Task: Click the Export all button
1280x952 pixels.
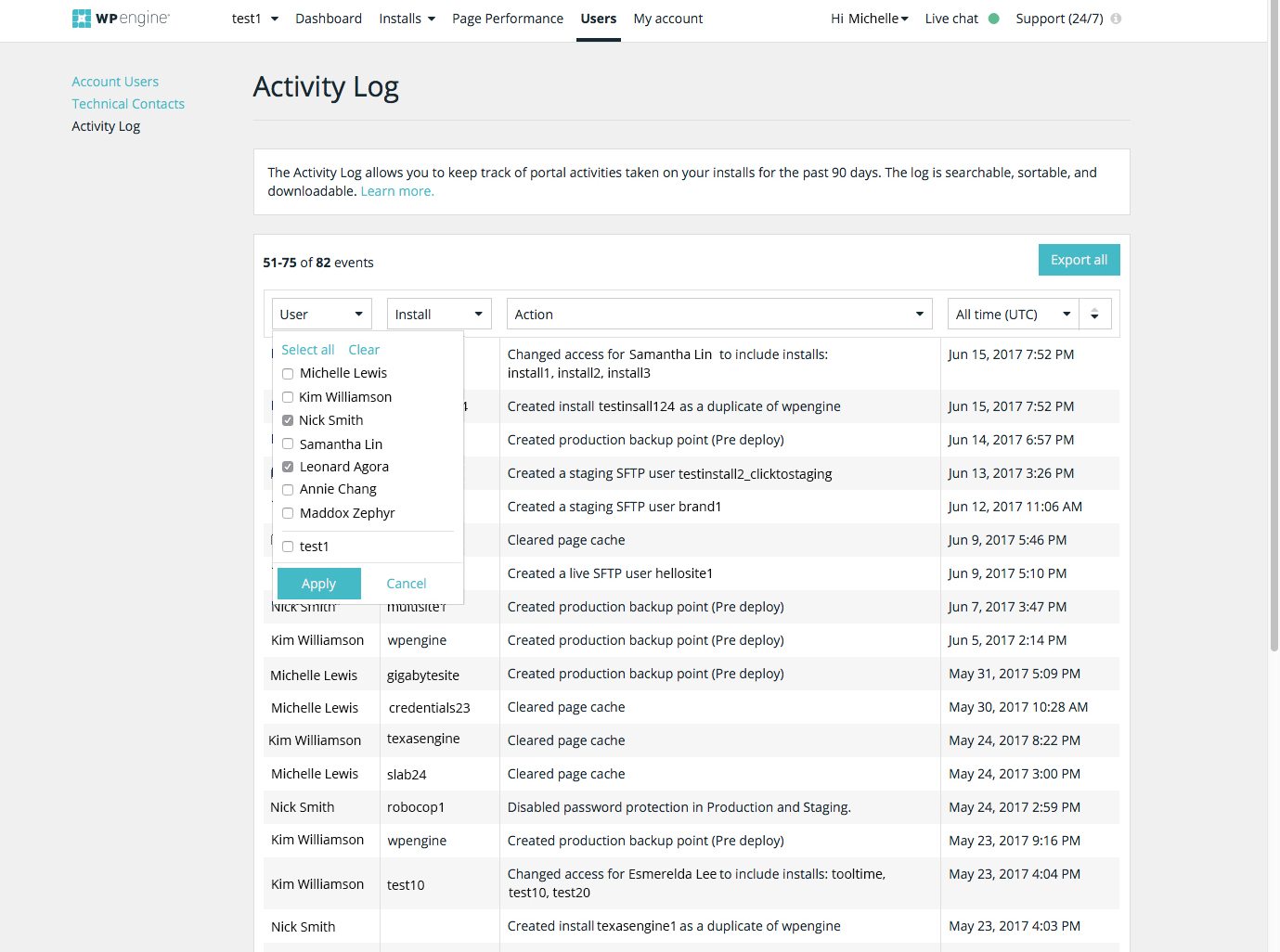Action: [x=1079, y=260]
